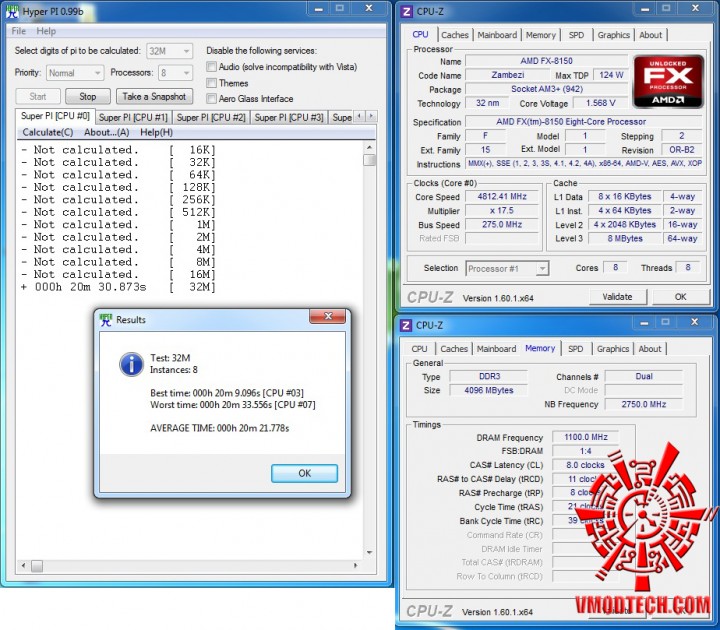Click the 32M result row 000h 20m 30.873s
This screenshot has width=720, height=630.
pos(118,287)
